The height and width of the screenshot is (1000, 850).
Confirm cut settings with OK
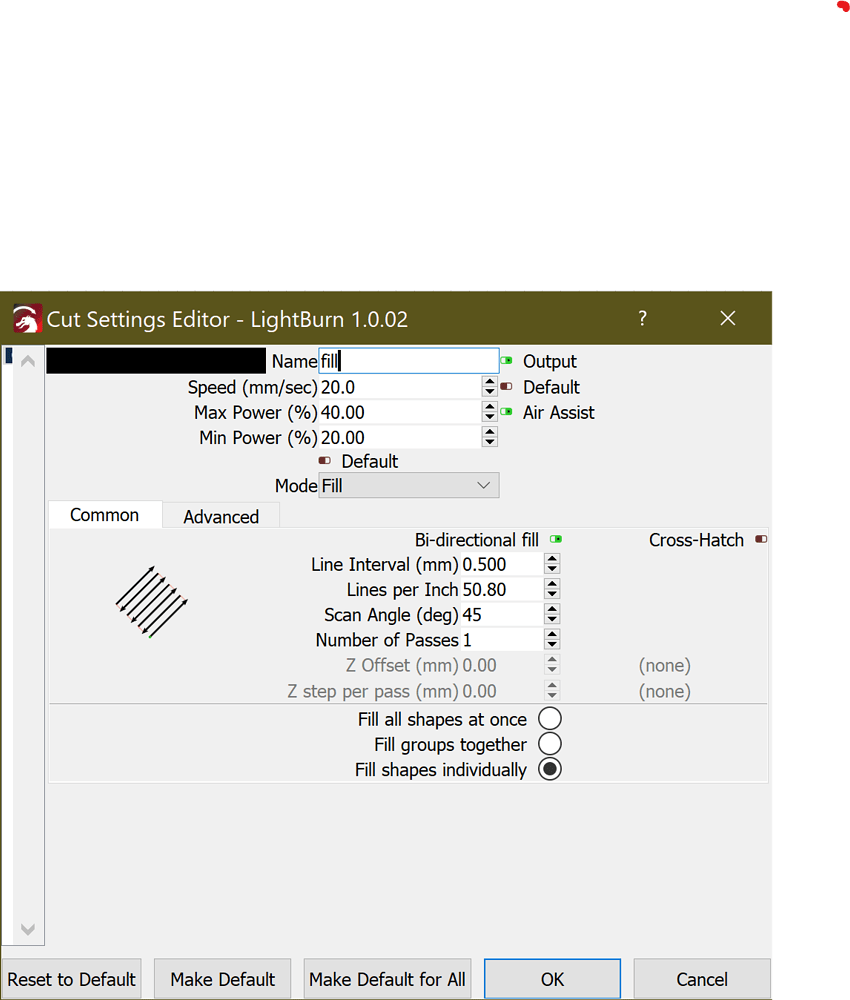[x=552, y=978]
